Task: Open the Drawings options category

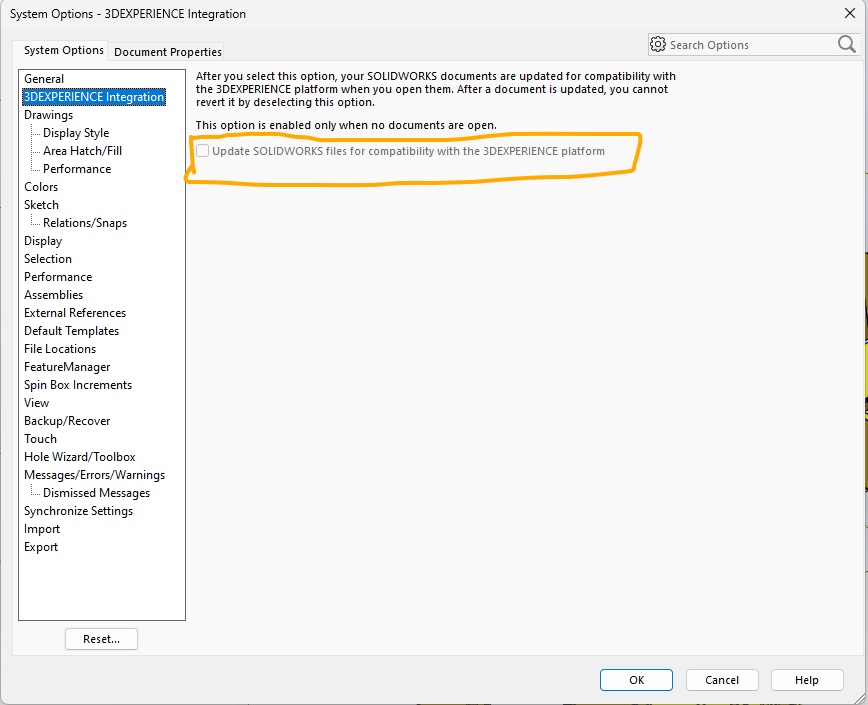Action: [x=48, y=115]
